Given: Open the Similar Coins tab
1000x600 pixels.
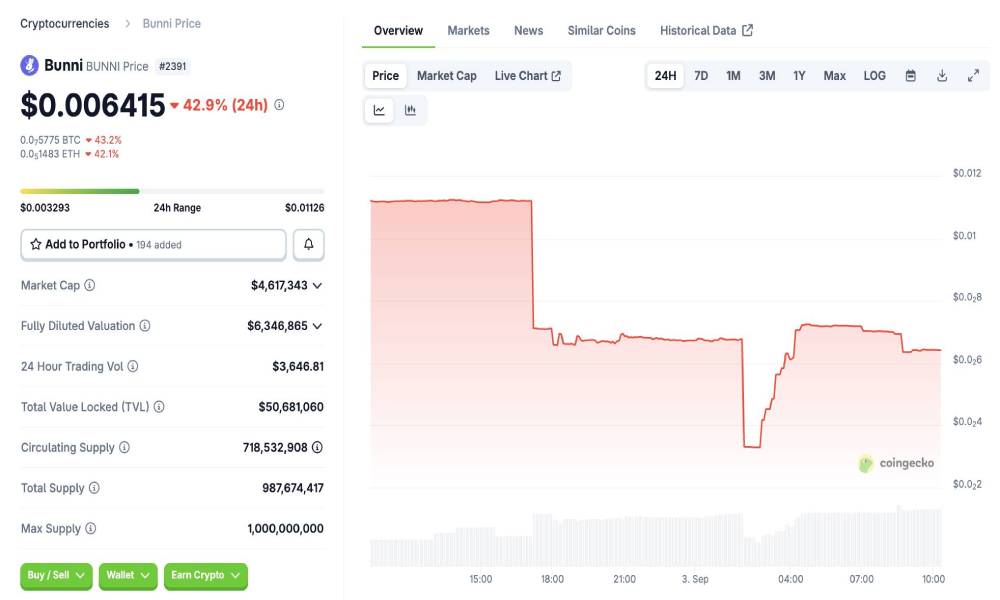Looking at the screenshot, I should pyautogui.click(x=601, y=31).
